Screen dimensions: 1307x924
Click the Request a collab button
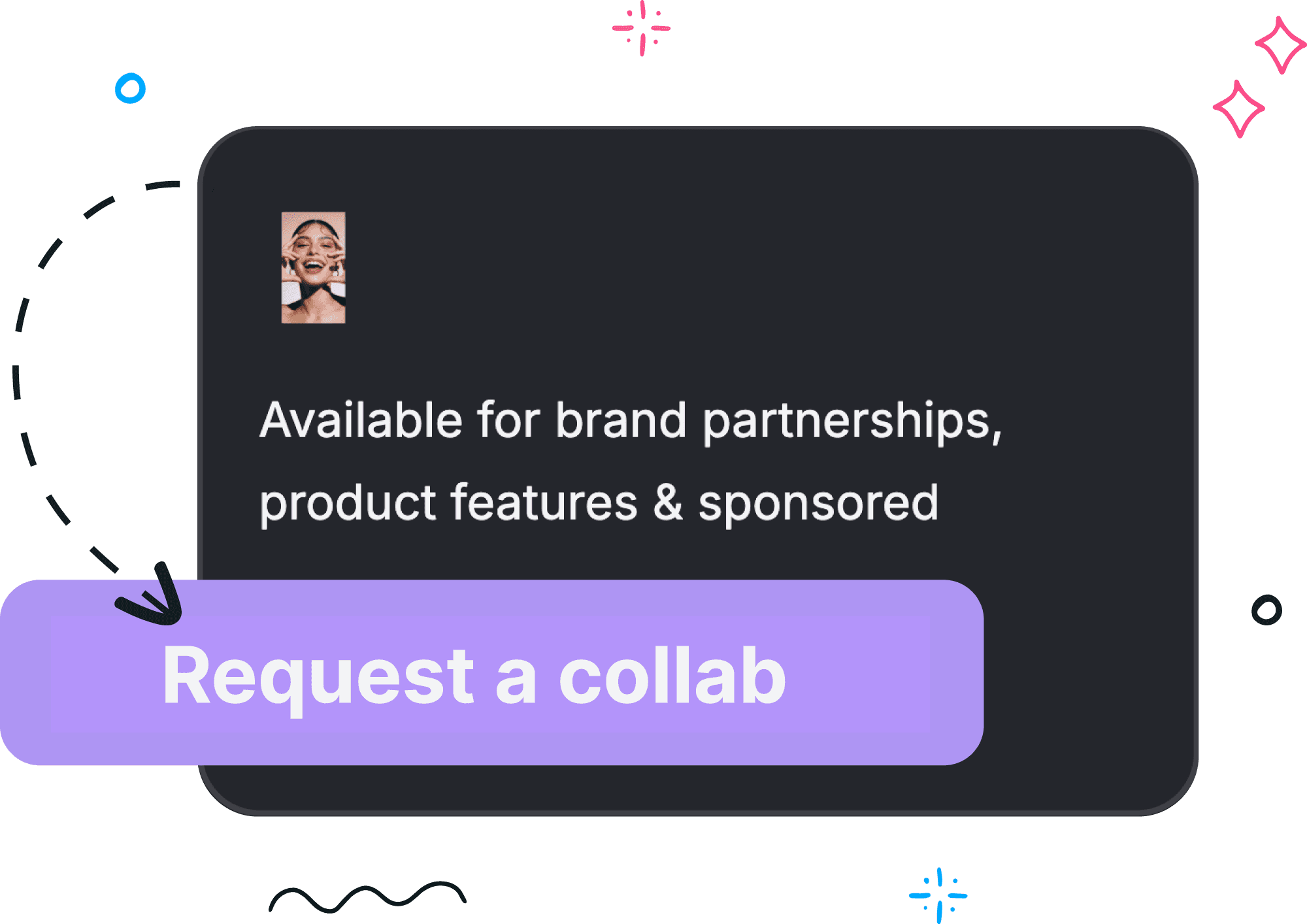pos(491,672)
